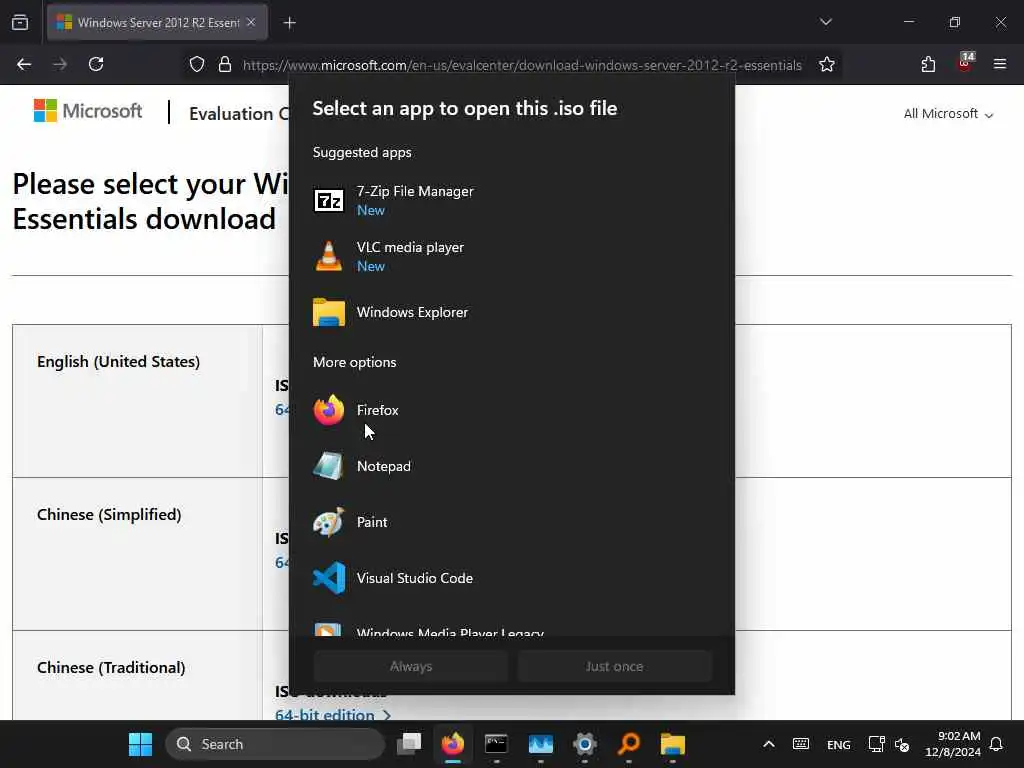Image resolution: width=1024 pixels, height=768 pixels.
Task: Show hidden system tray icons
Action: pos(769,744)
